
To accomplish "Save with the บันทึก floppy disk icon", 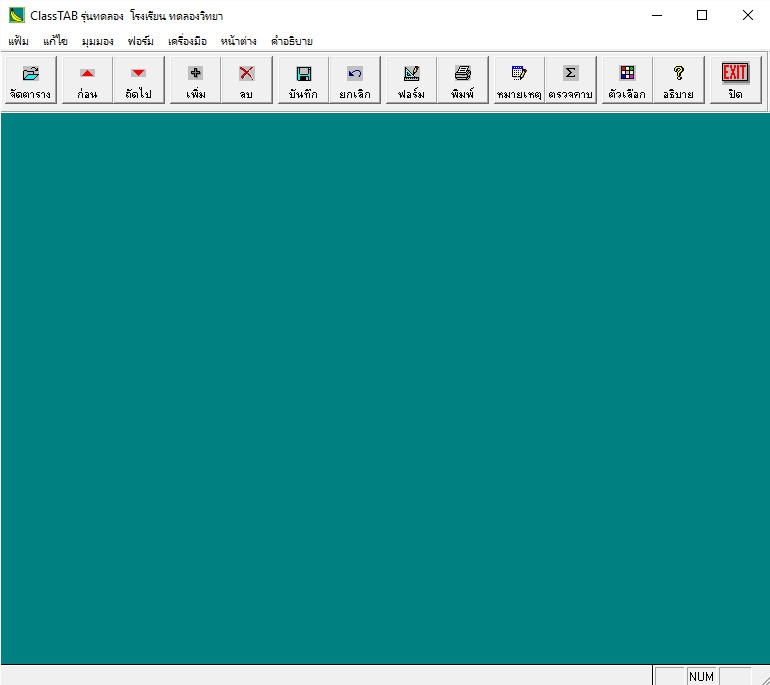I will pos(304,80).
